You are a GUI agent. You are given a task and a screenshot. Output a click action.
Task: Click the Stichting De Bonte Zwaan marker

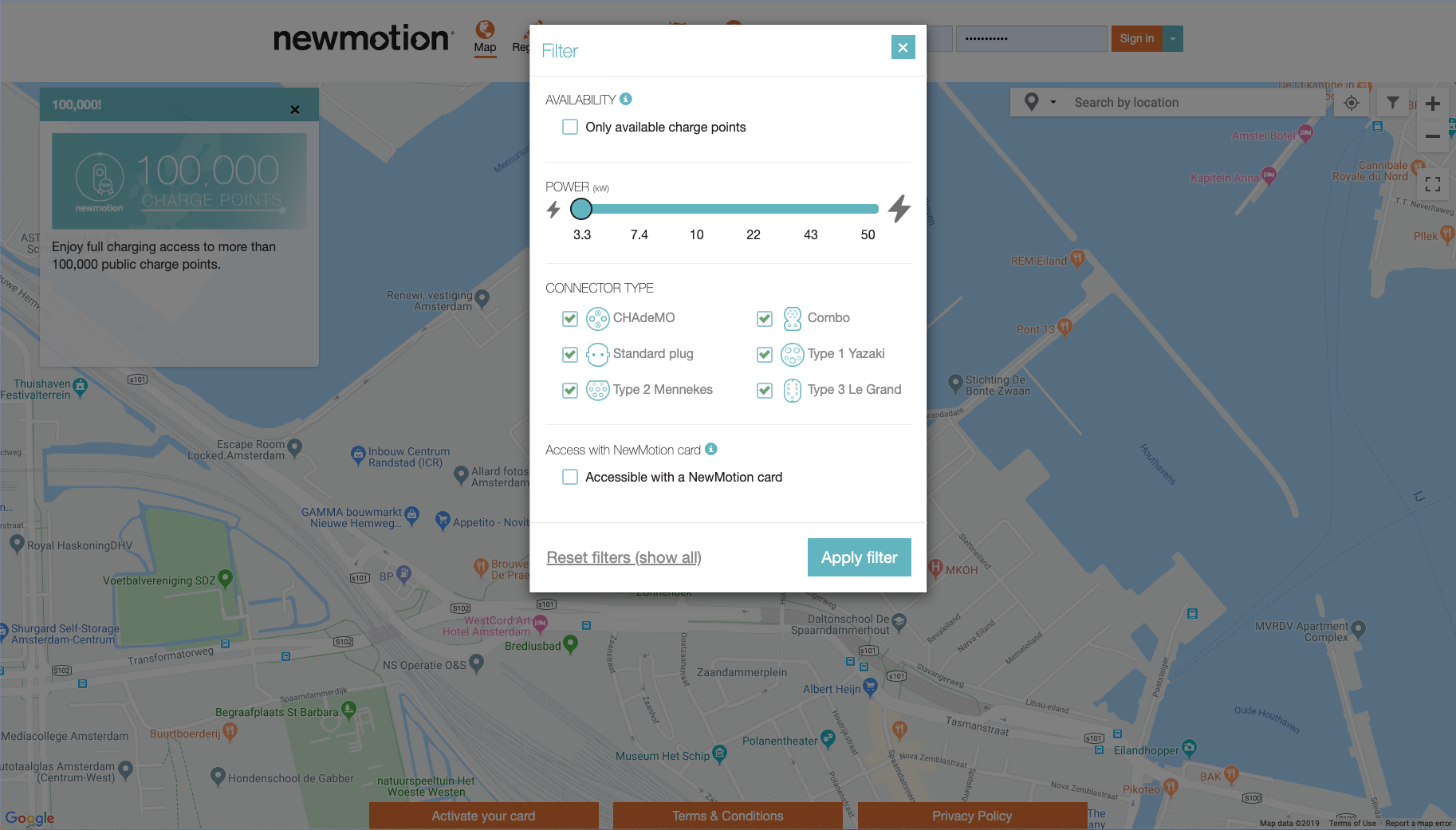[955, 384]
